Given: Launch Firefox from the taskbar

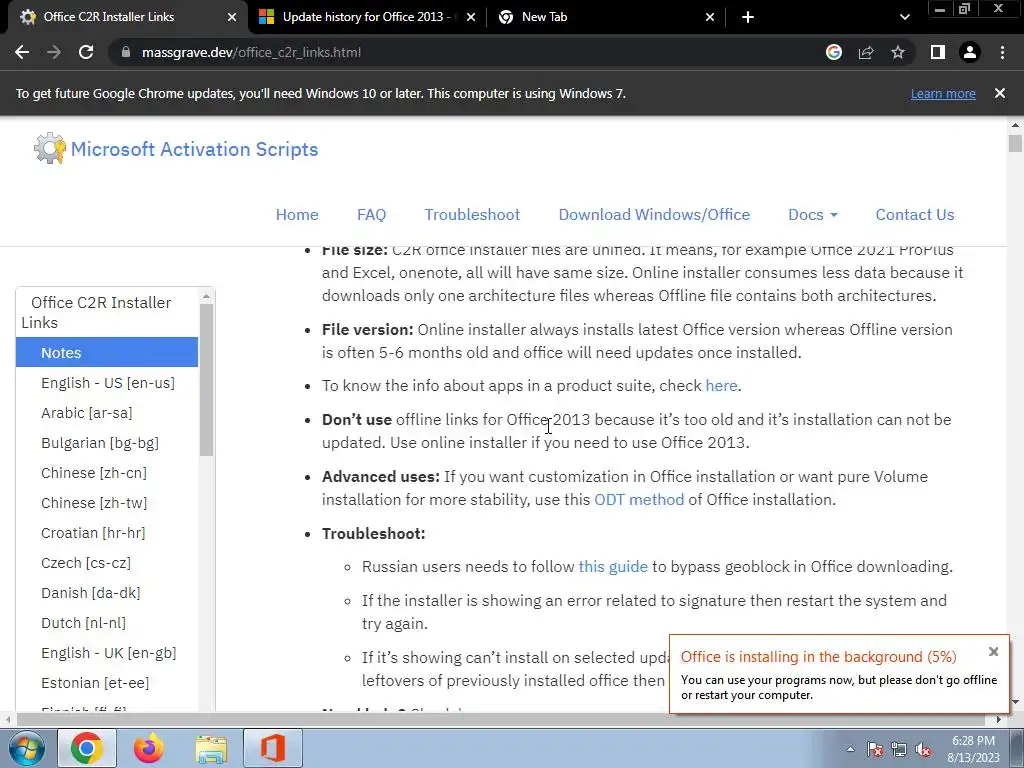Looking at the screenshot, I should [149, 748].
